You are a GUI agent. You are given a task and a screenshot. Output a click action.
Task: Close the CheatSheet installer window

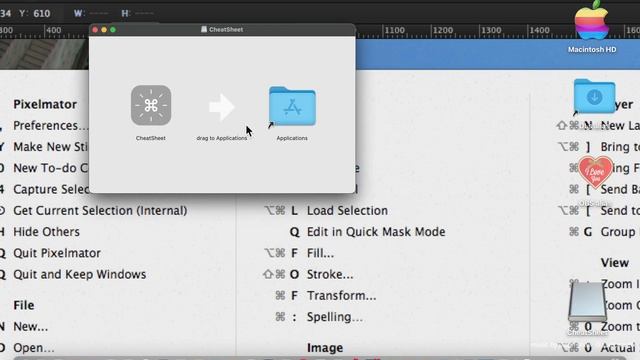95,30
